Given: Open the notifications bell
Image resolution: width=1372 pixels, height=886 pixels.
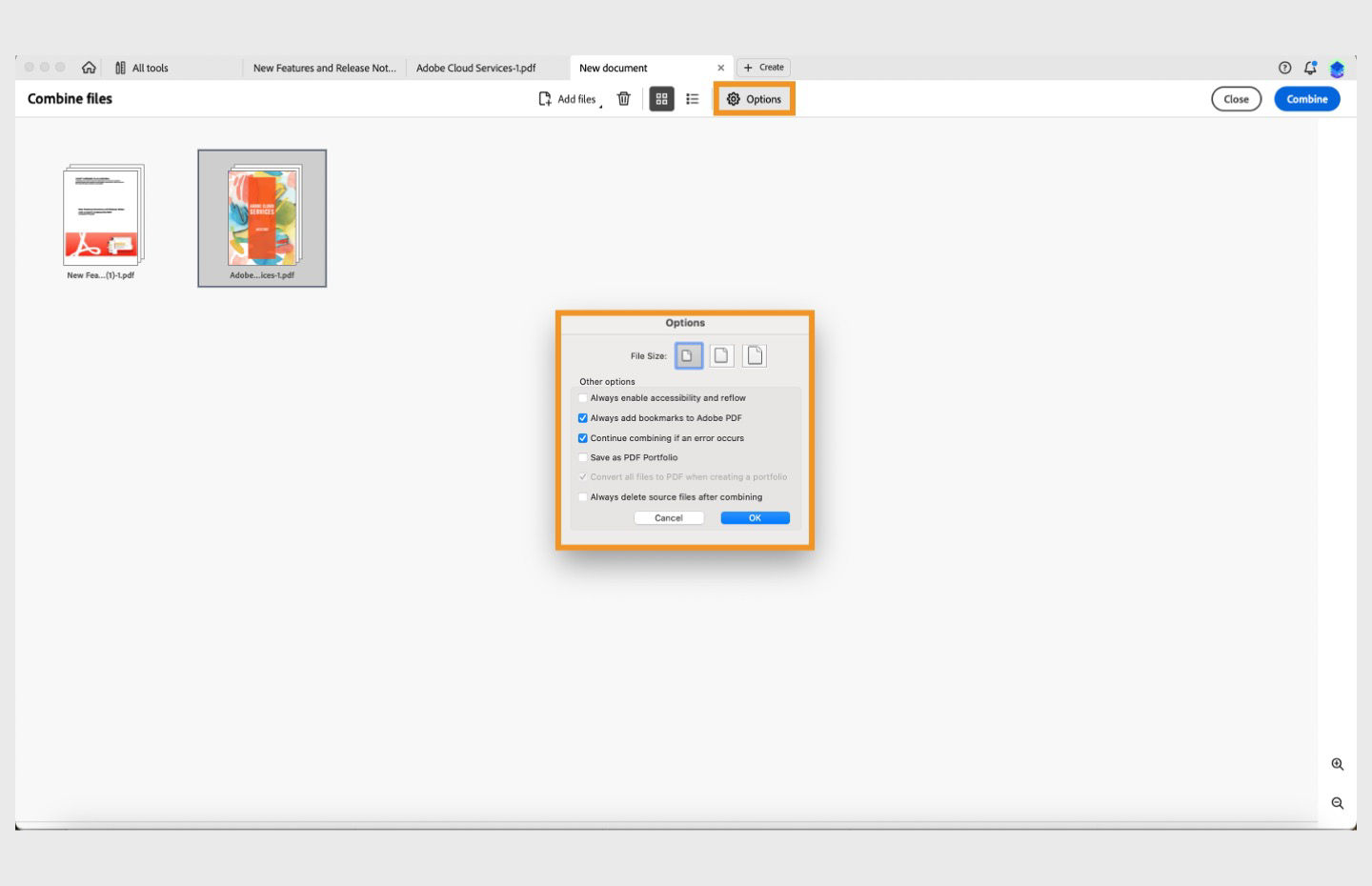Looking at the screenshot, I should [x=1310, y=68].
